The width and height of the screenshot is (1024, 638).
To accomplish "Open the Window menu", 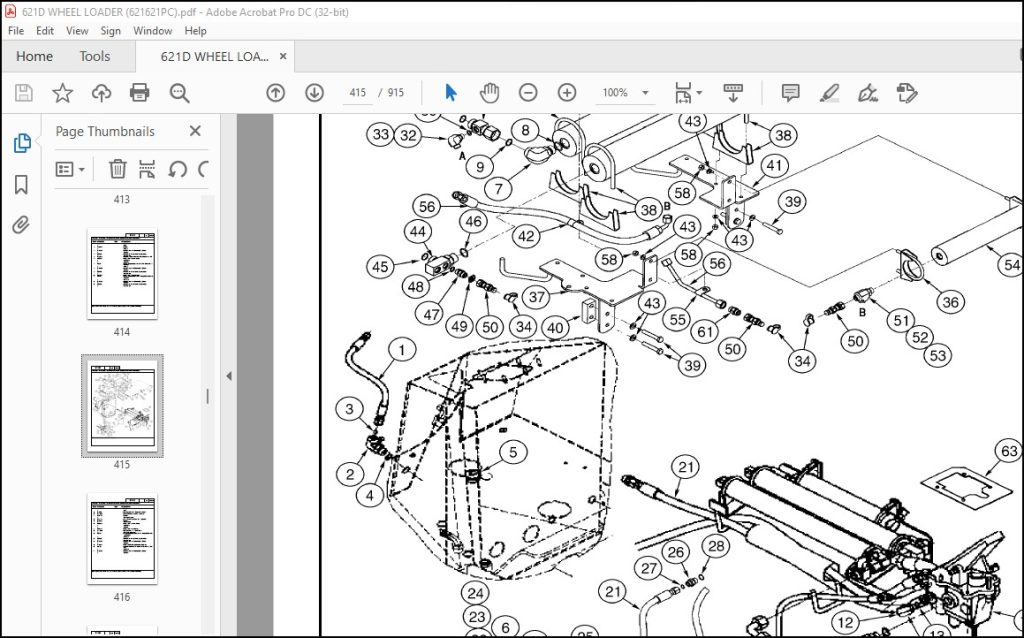I will click(152, 31).
